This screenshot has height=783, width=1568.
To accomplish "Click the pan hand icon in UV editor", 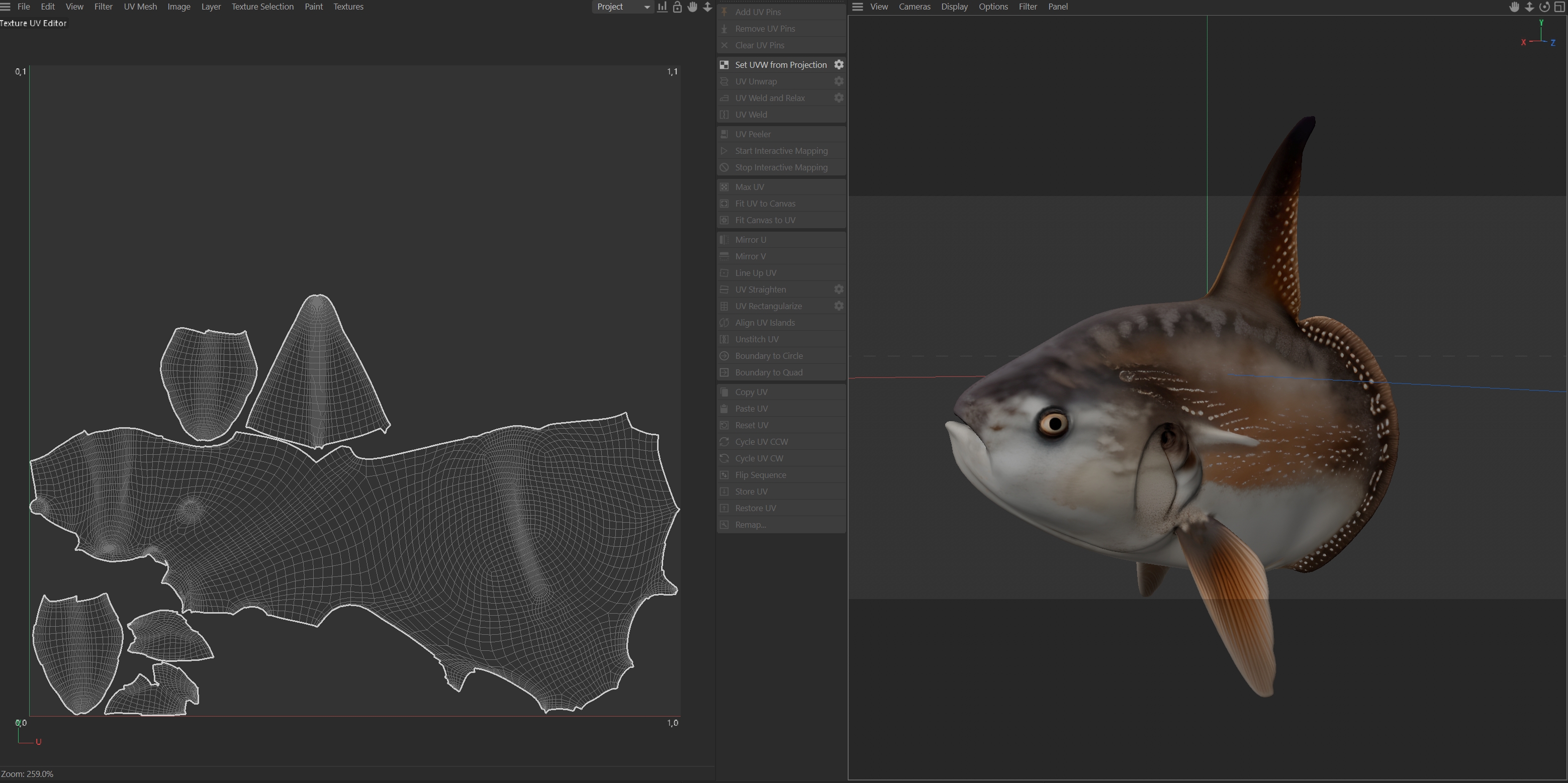I will [692, 7].
